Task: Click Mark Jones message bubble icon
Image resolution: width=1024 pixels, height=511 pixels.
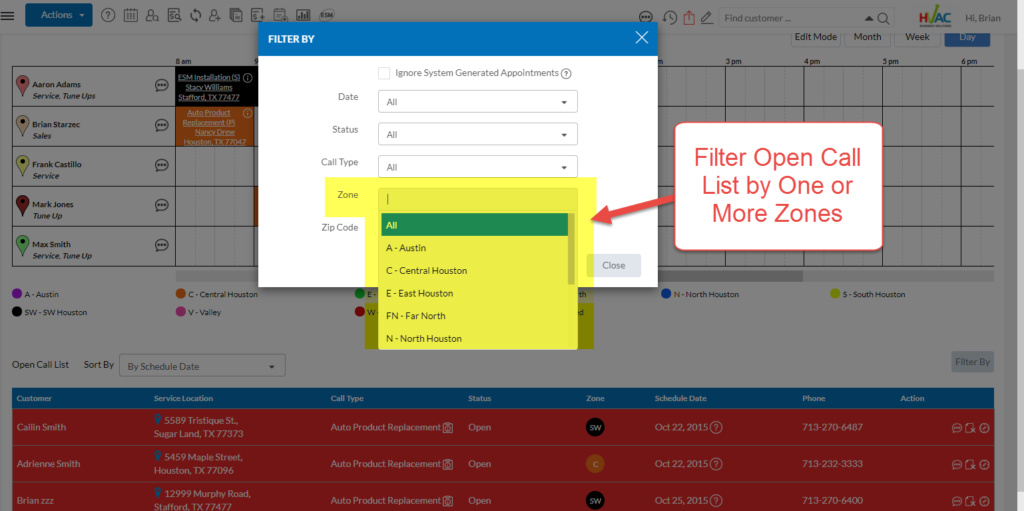Action: [162, 205]
